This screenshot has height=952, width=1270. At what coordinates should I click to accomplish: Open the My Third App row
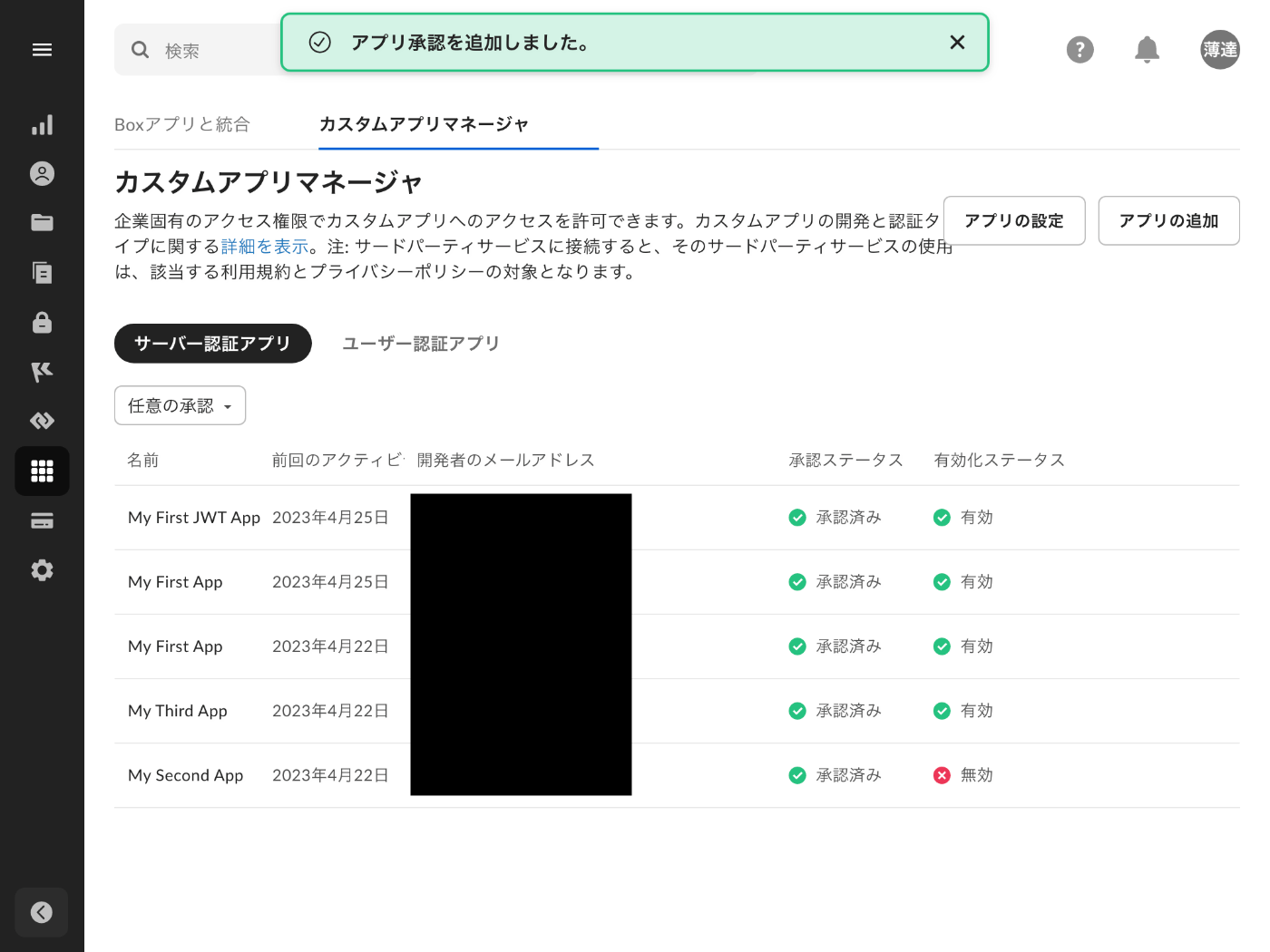click(677, 711)
